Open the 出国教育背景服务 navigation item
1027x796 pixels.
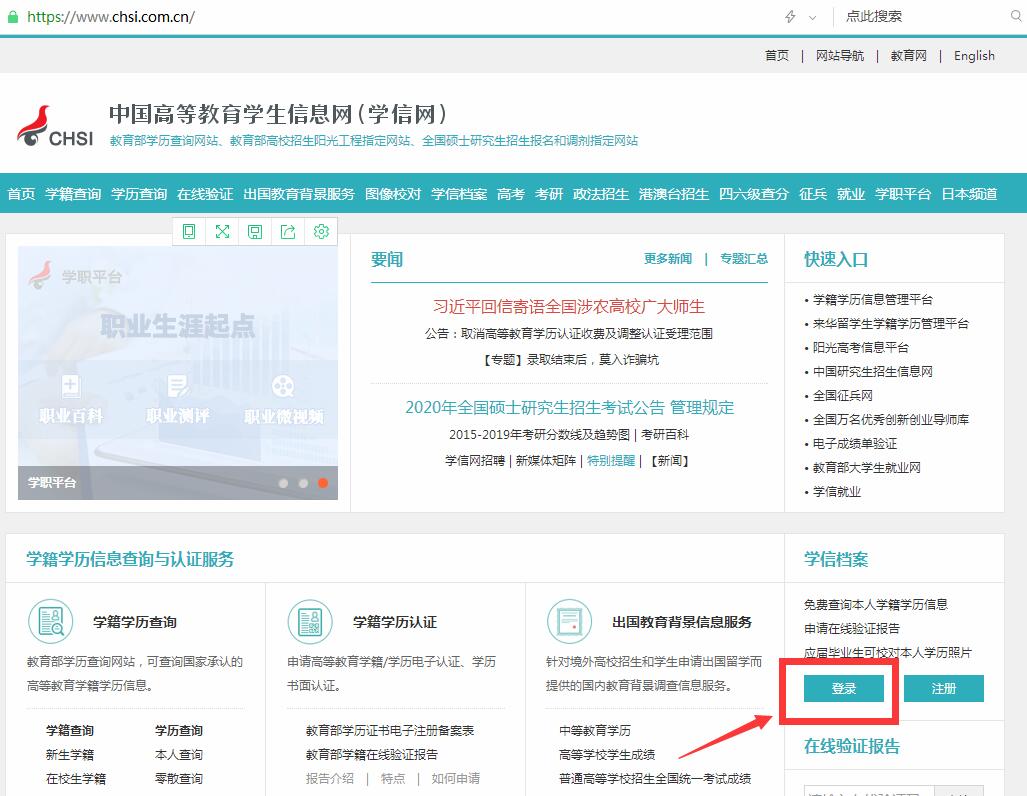pos(299,194)
